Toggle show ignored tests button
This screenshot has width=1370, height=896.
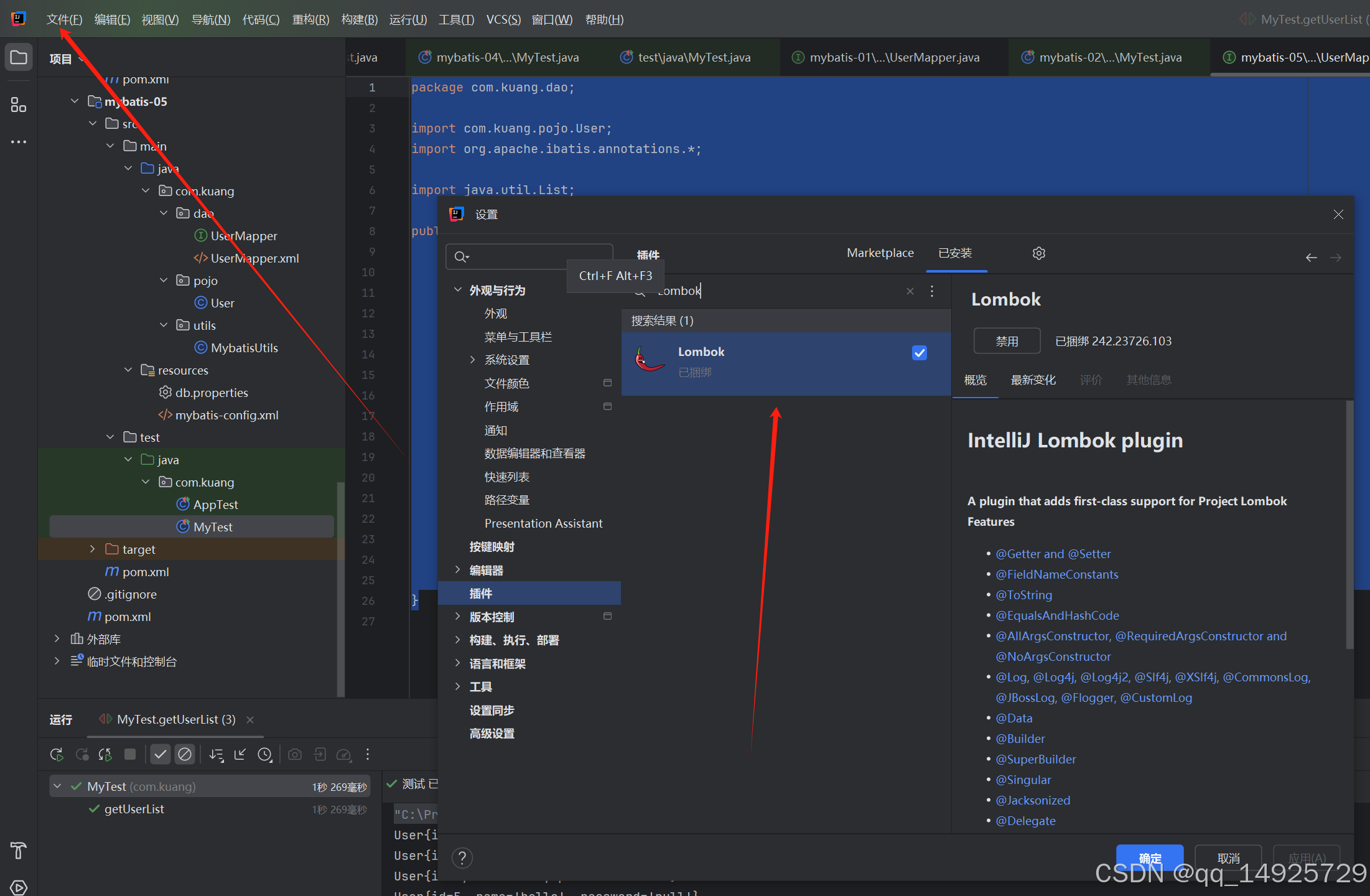(185, 755)
